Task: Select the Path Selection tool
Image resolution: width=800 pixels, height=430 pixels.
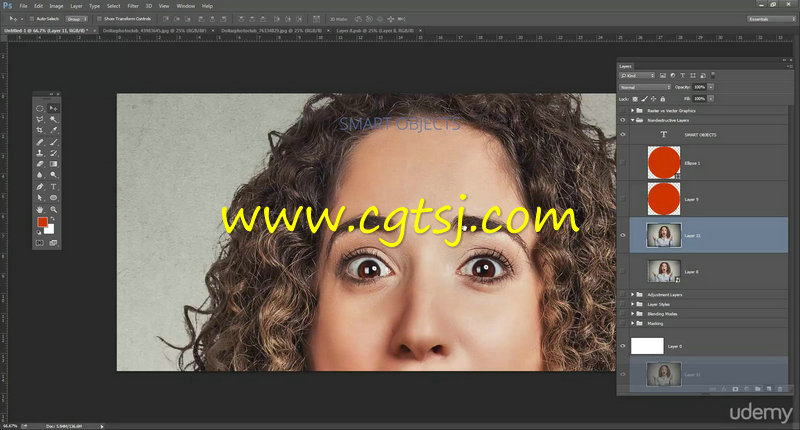Action: pos(40,198)
